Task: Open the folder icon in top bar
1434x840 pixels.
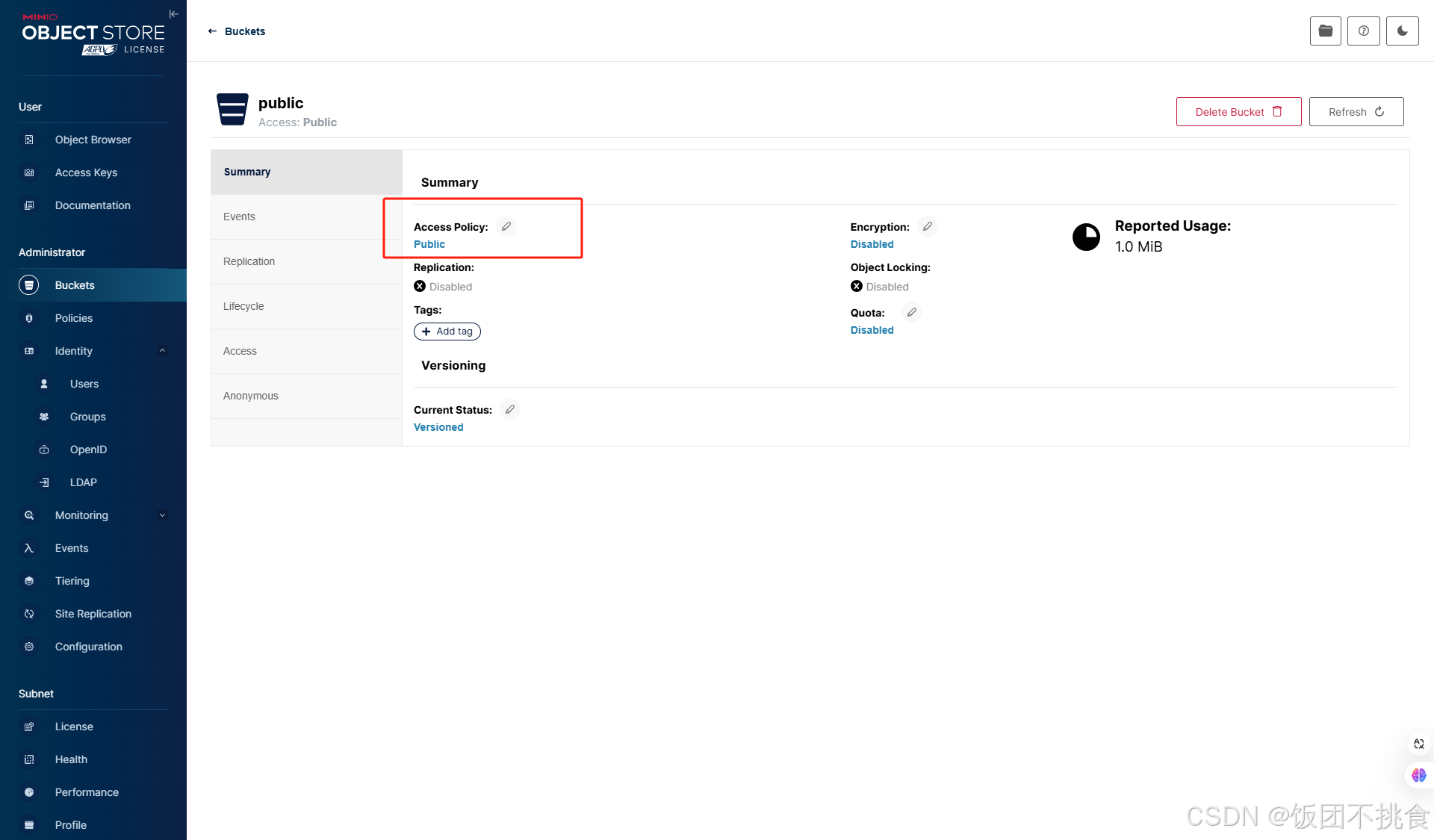Action: [x=1325, y=31]
